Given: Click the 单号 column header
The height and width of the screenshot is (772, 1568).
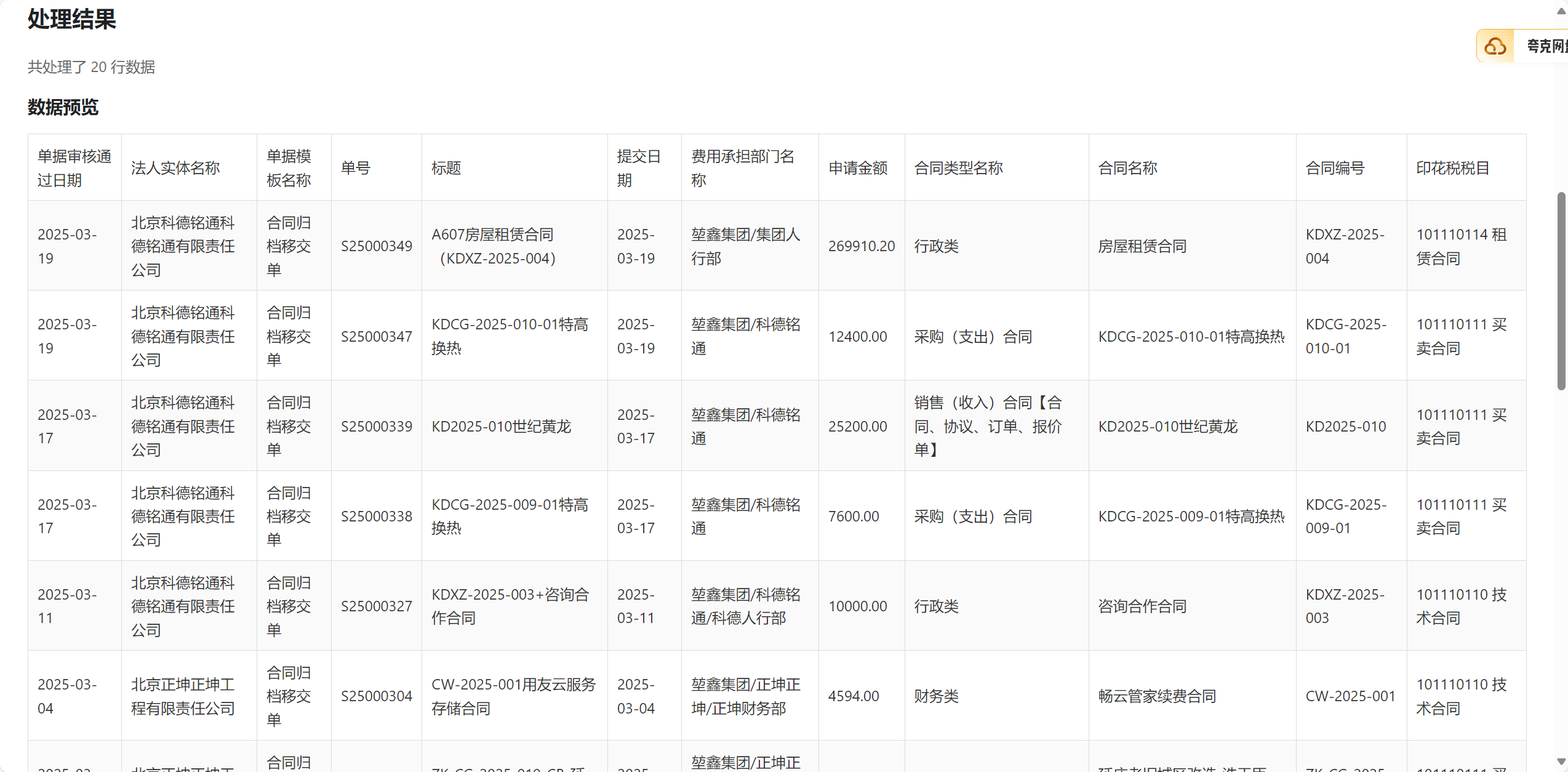Looking at the screenshot, I should pos(356,168).
